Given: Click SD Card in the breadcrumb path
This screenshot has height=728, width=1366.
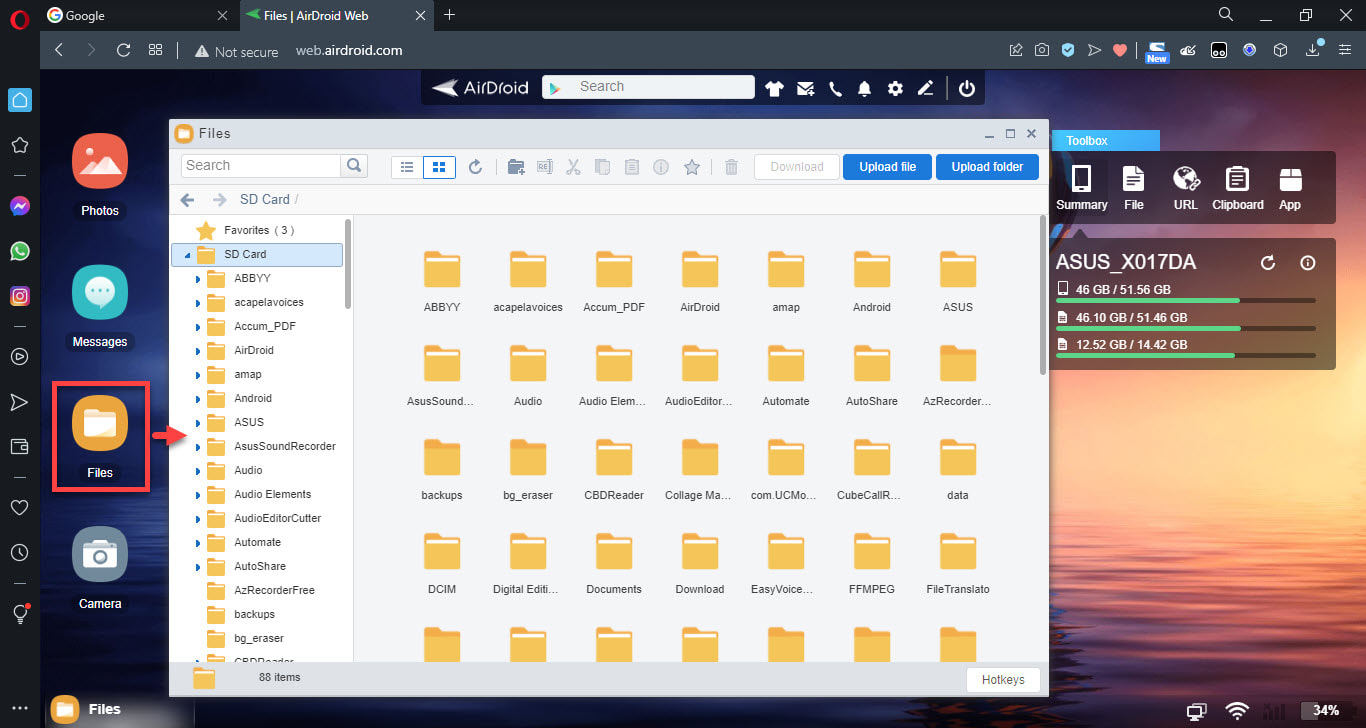Looking at the screenshot, I should coord(265,199).
